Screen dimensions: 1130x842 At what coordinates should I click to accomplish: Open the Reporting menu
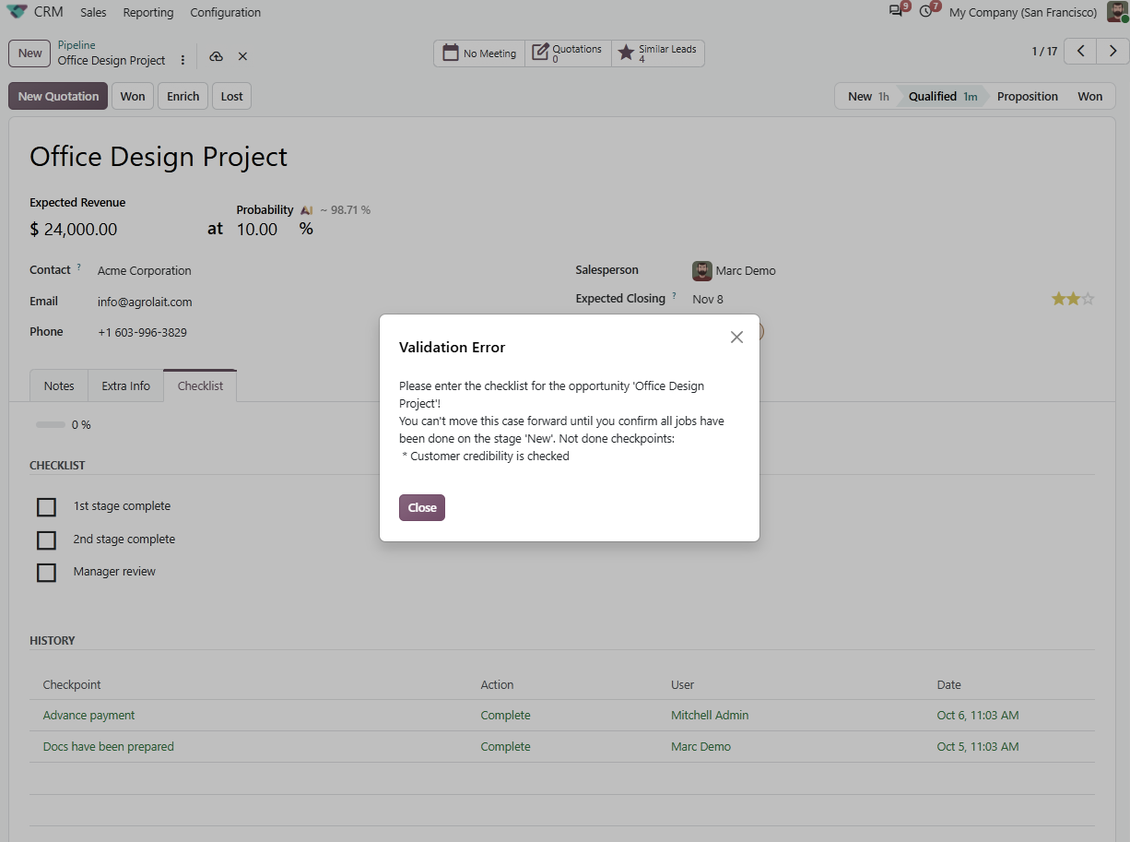(x=148, y=12)
